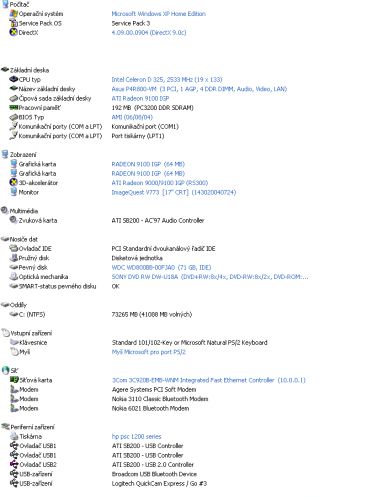Select the PCI Standardní dvoukanálový řadič IDE text
Screen dimensions: 367x500
pos(163,248)
